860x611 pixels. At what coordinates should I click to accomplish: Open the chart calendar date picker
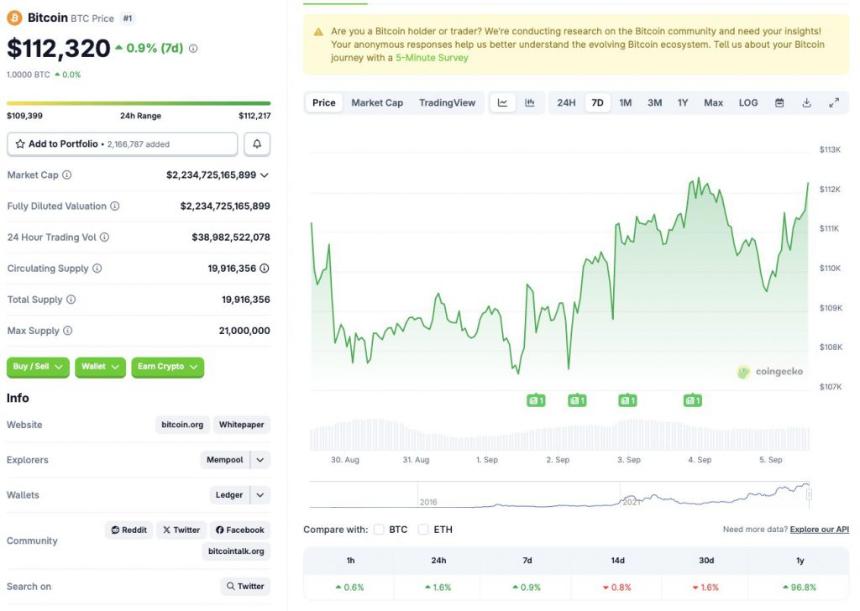[x=779, y=103]
